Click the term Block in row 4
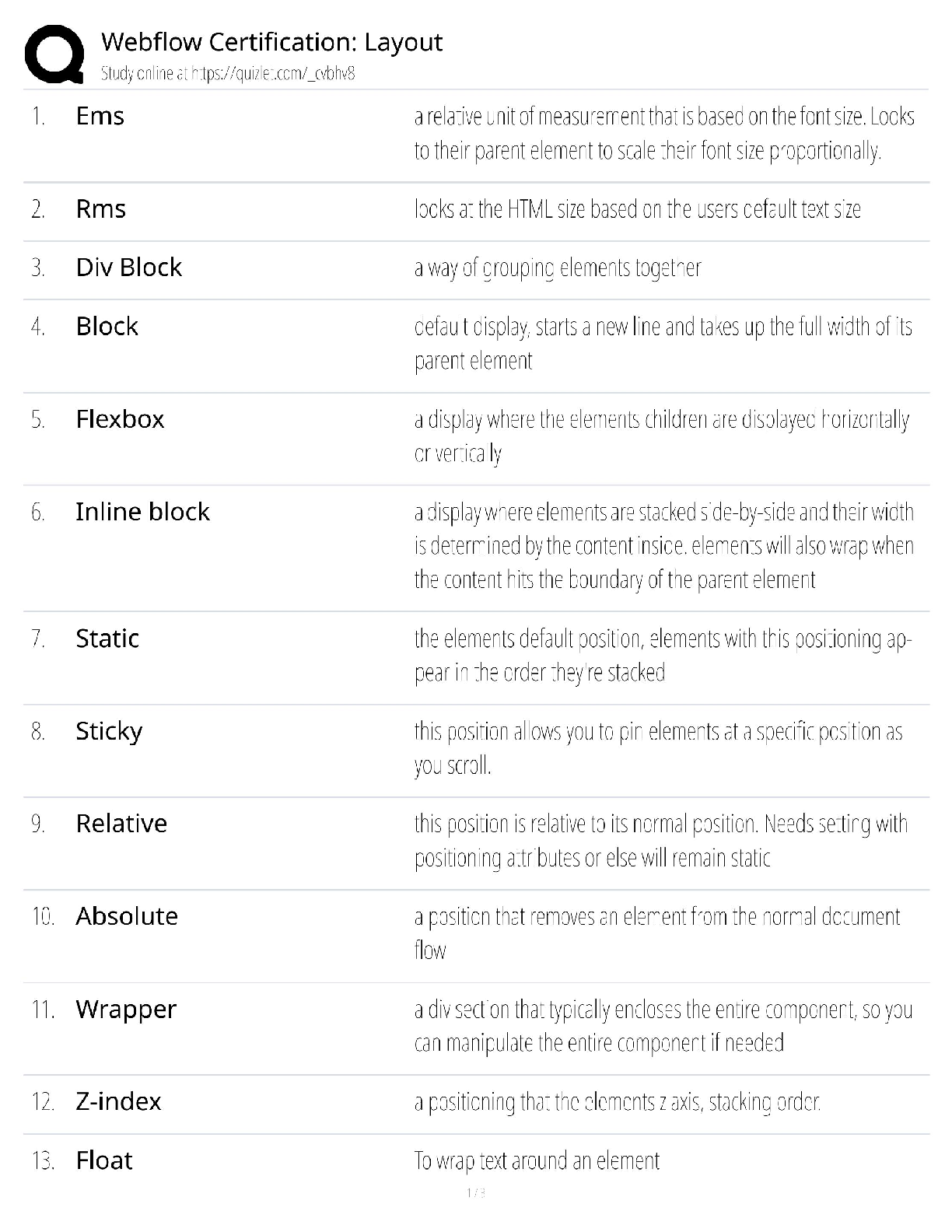Viewport: 952px width, 1232px height. point(107,327)
